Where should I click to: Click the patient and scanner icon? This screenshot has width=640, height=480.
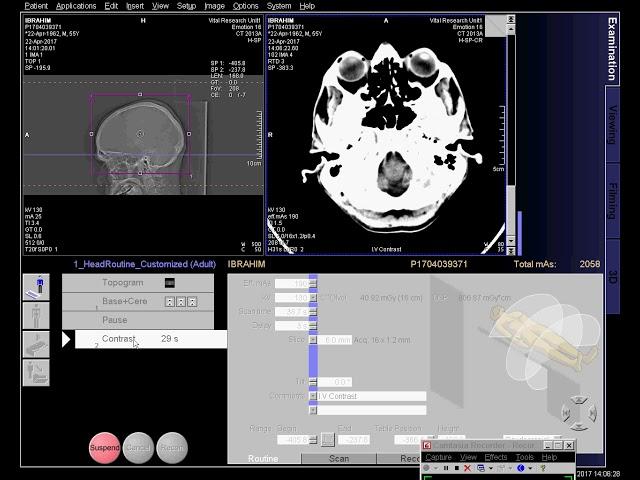36,373
